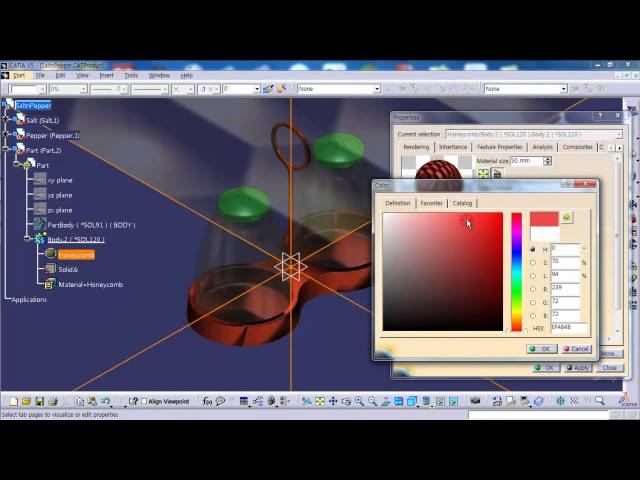Screen dimensions: 640x480
Task: Switch to the Inheritance tab
Action: (x=453, y=147)
